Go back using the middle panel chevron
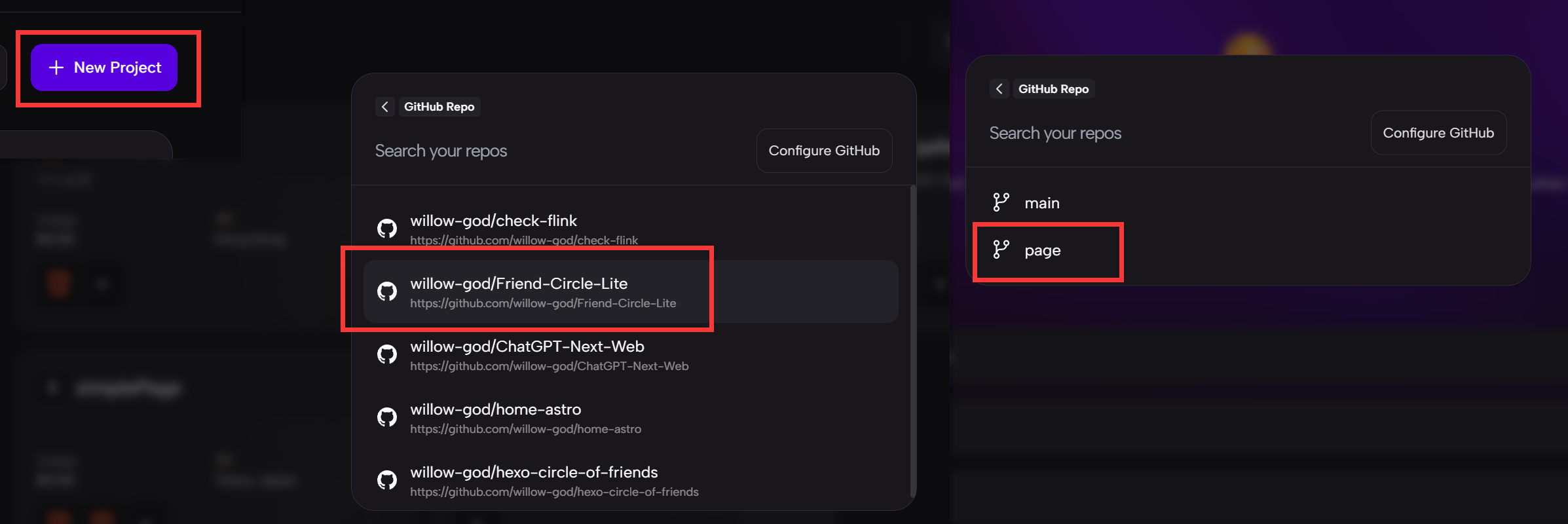Viewport: 1568px width, 524px height. (x=385, y=107)
